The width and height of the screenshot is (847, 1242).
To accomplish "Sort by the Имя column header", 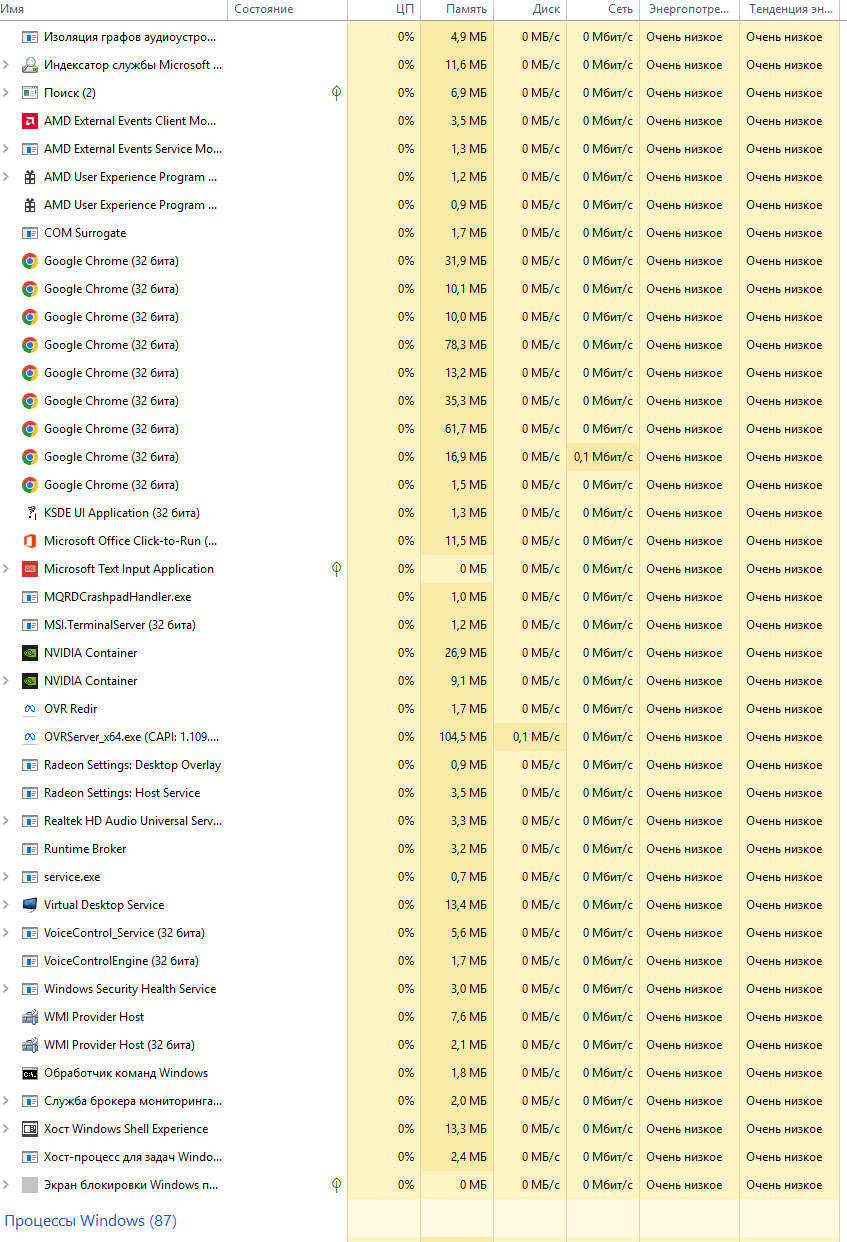I will 115,9.
